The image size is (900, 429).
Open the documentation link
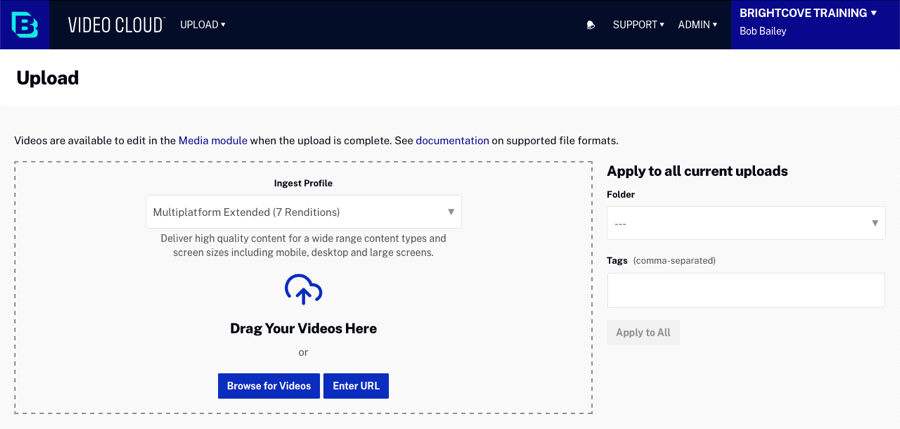[452, 141]
